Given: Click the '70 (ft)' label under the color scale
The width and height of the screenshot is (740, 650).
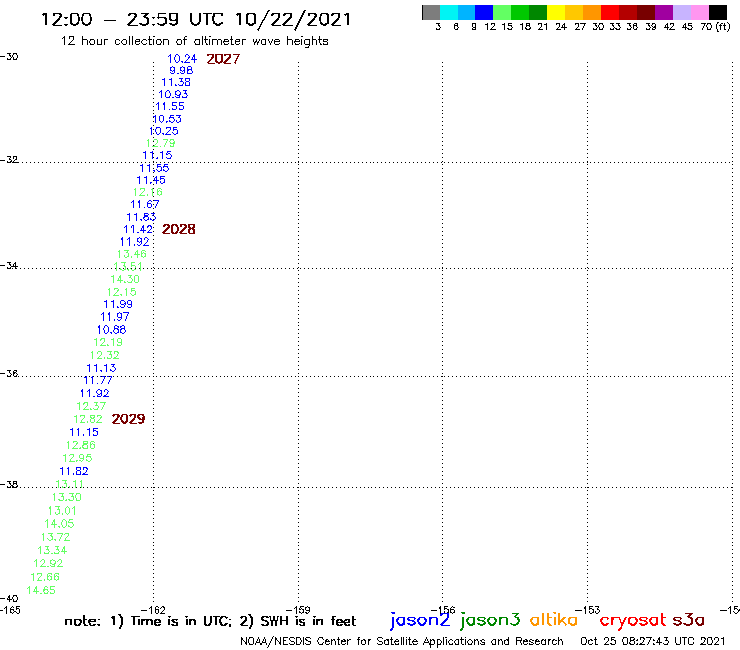Looking at the screenshot, I should [715, 27].
